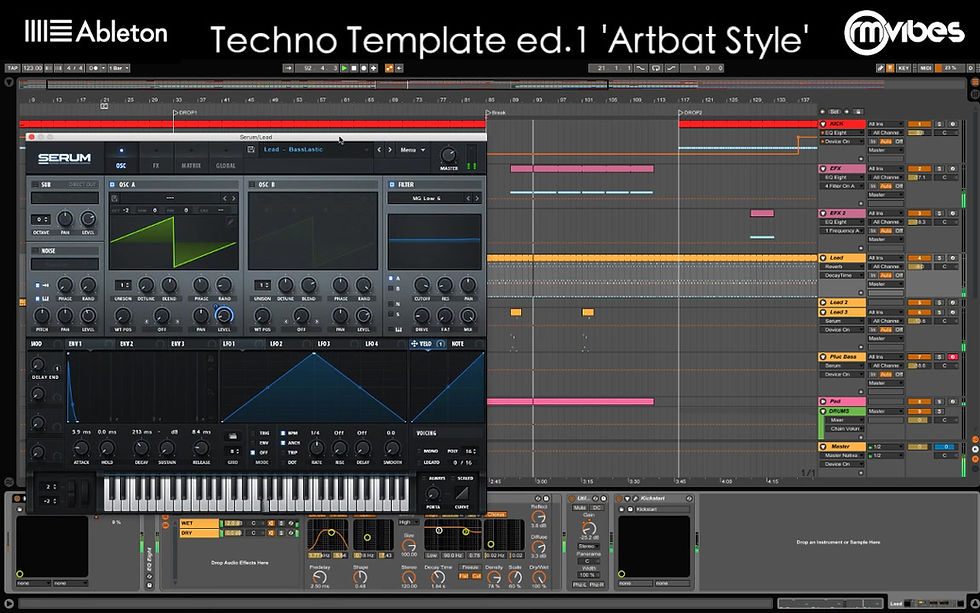Toggle the metronome button
This screenshot has height=613, width=980.
coord(94,67)
